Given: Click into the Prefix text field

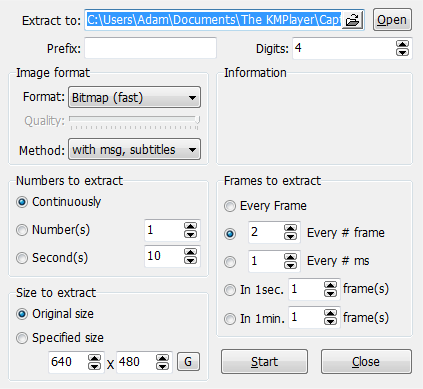Looking at the screenshot, I should click(151, 48).
